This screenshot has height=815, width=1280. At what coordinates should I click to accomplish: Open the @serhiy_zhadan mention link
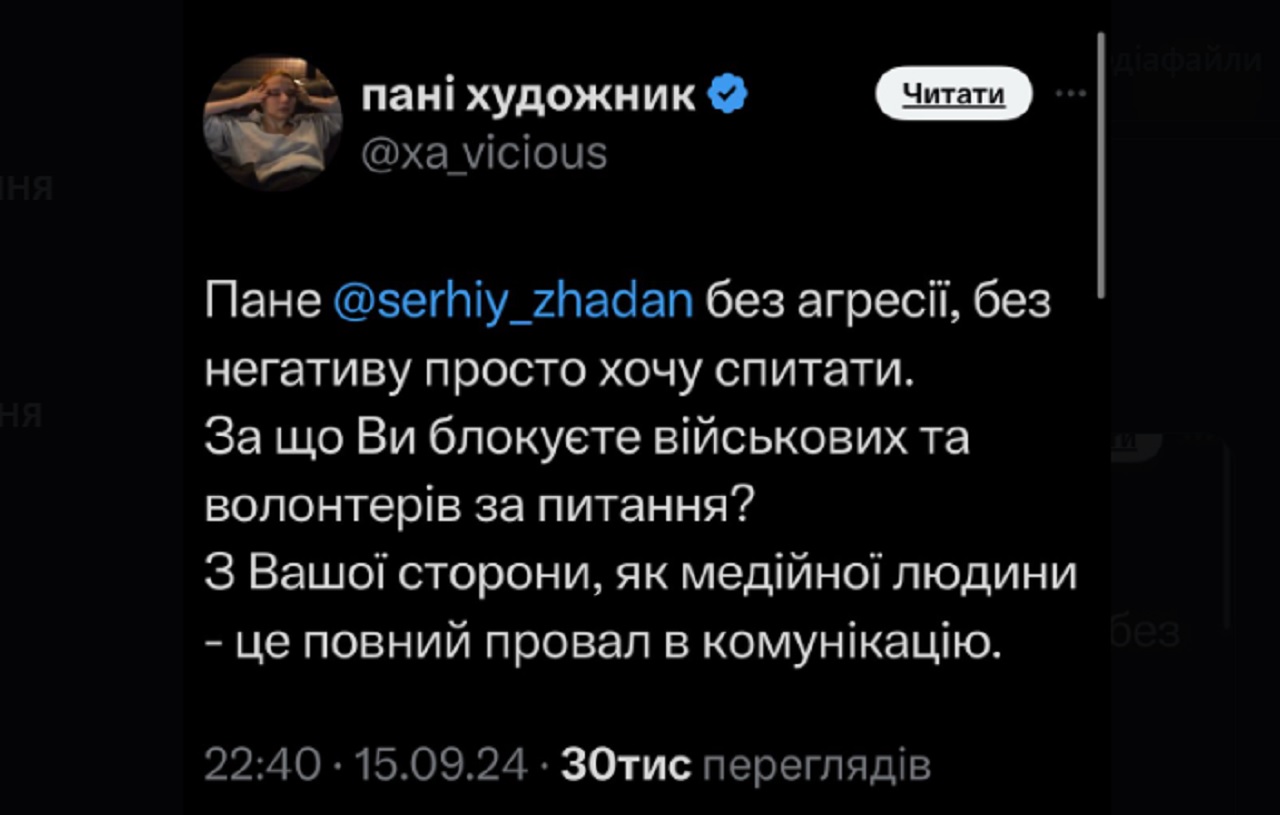(512, 302)
